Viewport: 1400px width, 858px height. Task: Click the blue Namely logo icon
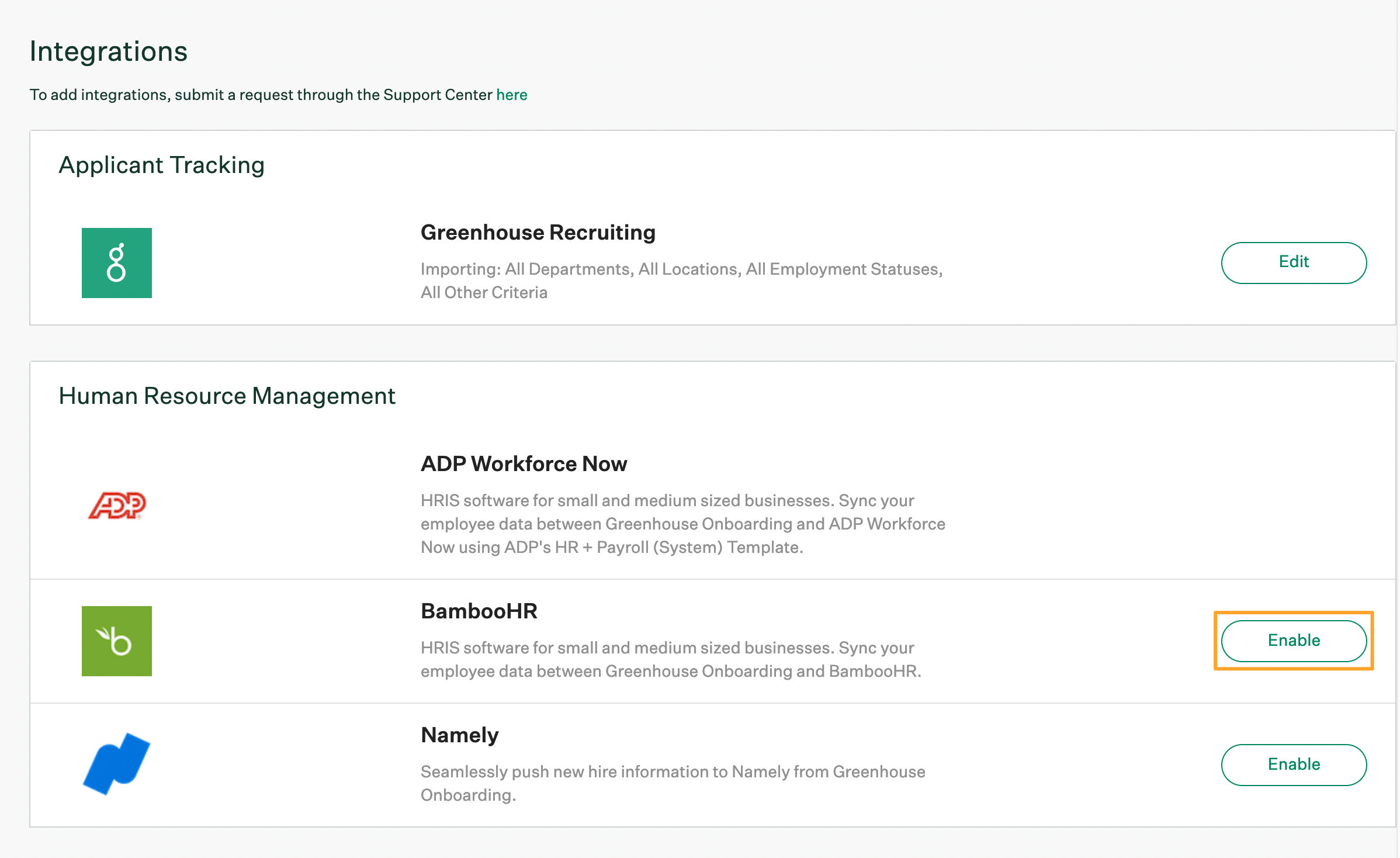click(x=116, y=764)
